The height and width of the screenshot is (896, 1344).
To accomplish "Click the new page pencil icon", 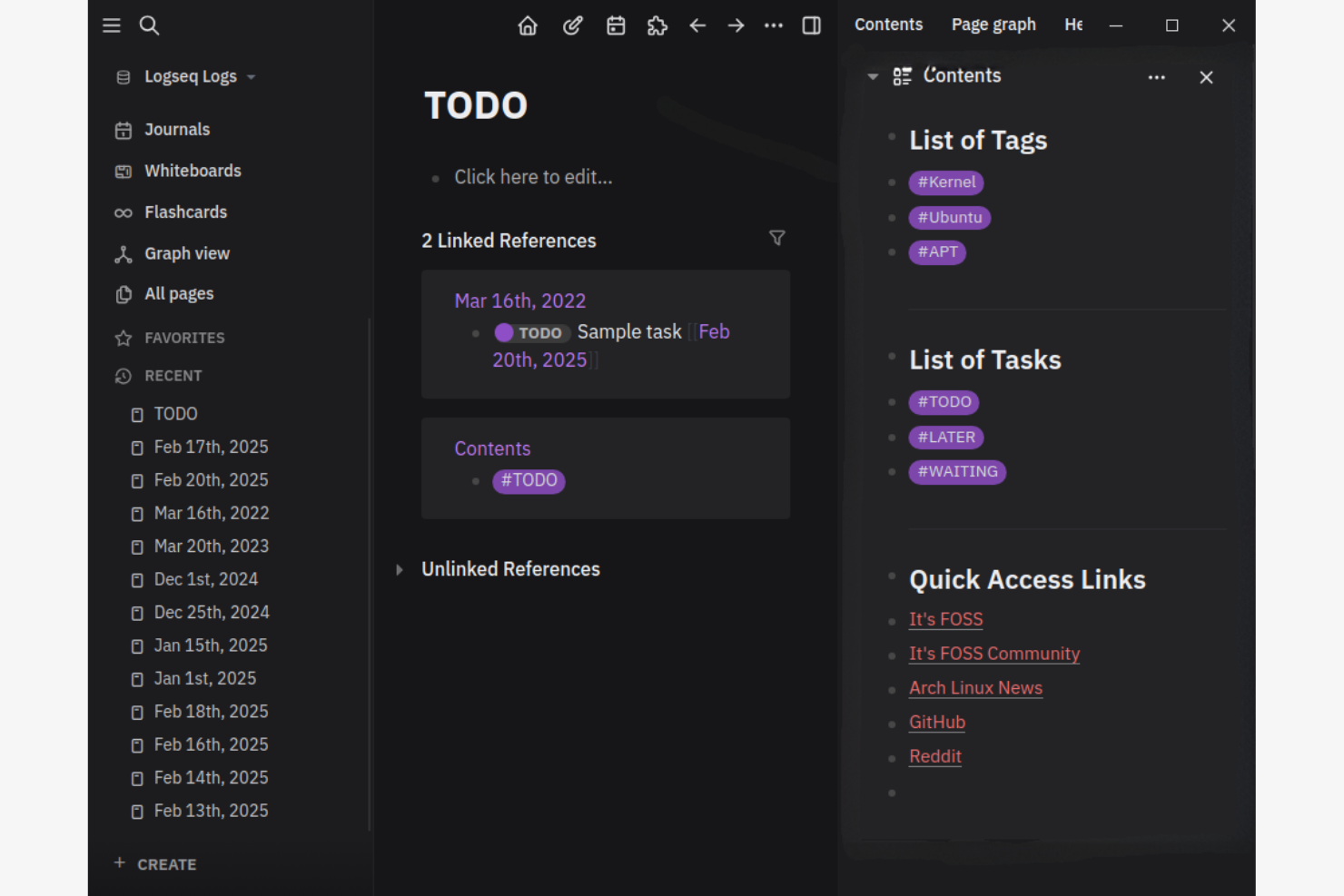I will click(572, 25).
